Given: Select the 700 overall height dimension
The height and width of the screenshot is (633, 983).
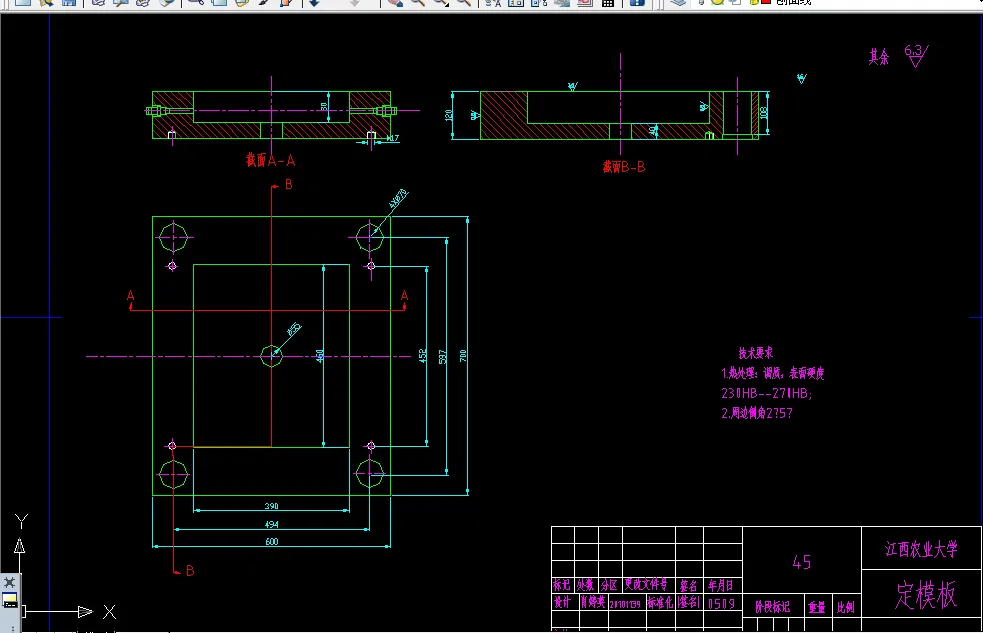Looking at the screenshot, I should pos(463,355).
